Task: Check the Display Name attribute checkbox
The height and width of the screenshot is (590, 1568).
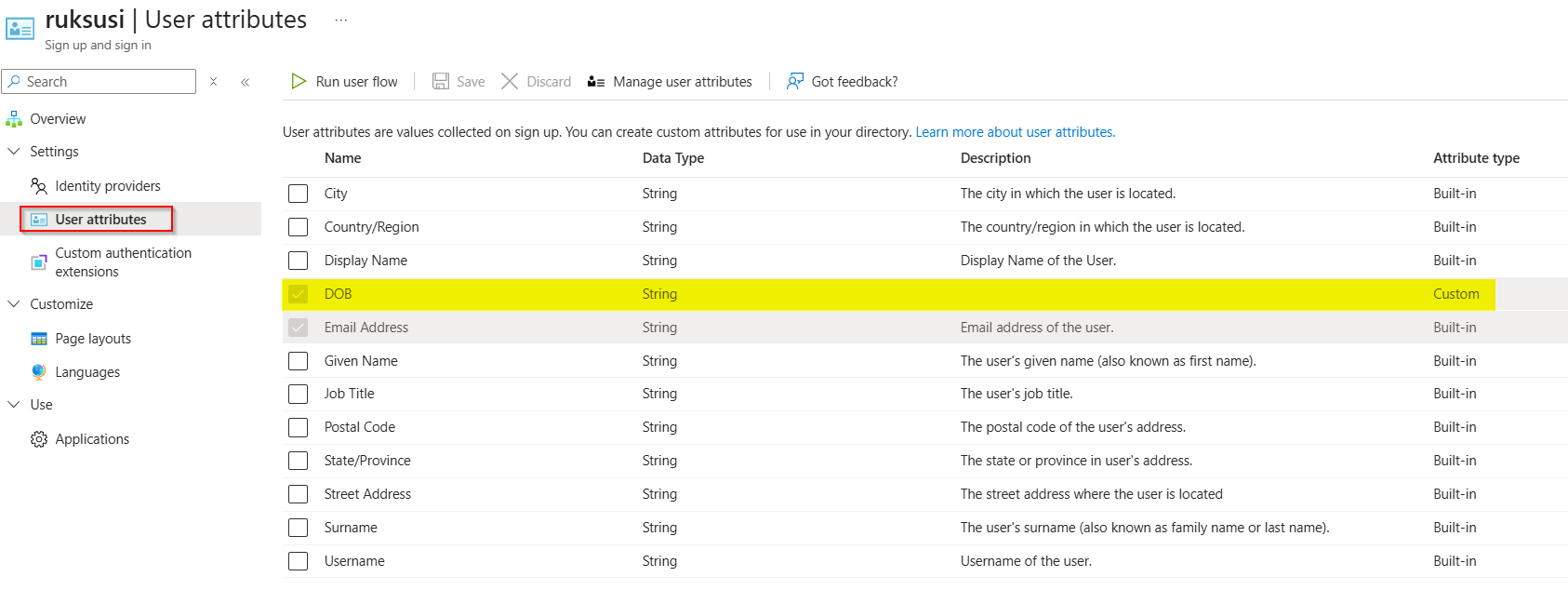Action: click(298, 261)
